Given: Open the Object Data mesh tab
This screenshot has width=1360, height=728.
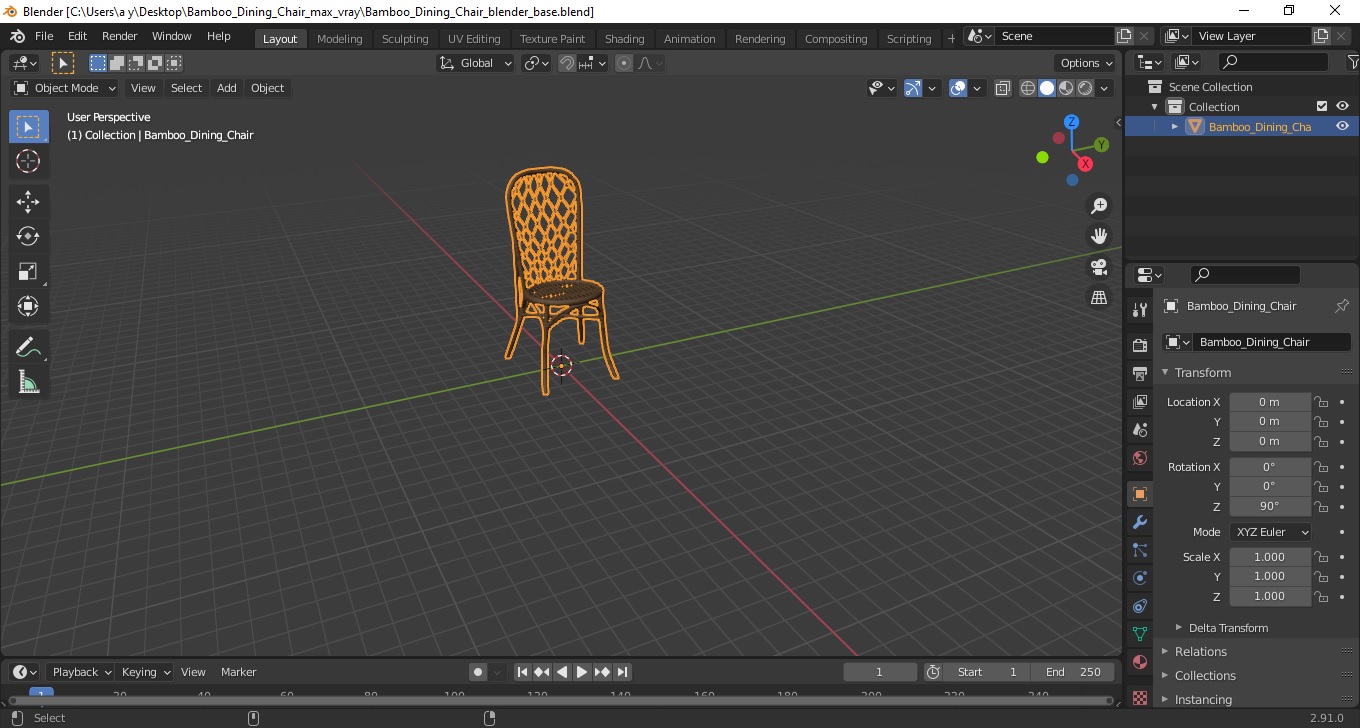Looking at the screenshot, I should click(1140, 634).
